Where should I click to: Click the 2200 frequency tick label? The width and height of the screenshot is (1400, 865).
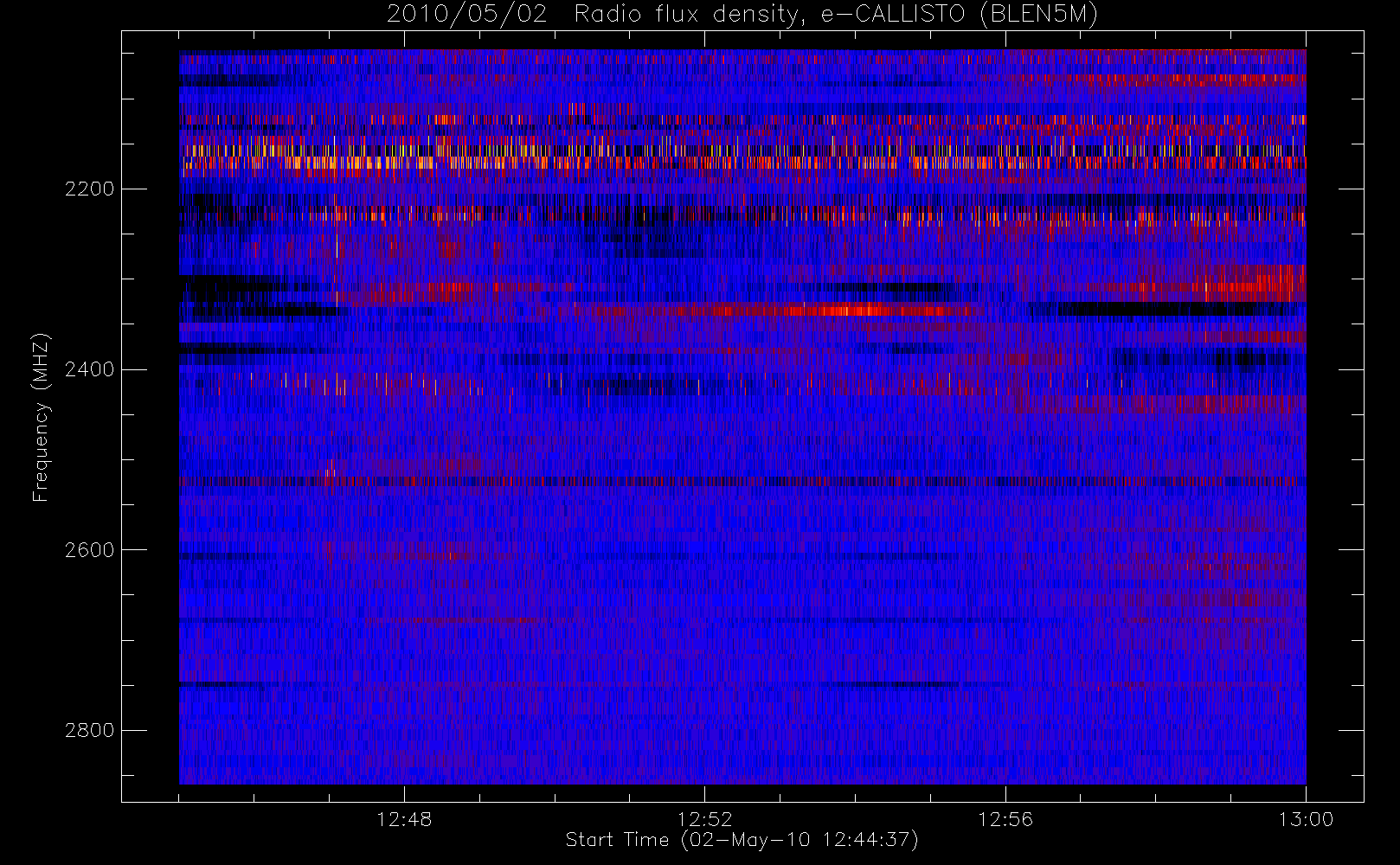click(x=89, y=189)
